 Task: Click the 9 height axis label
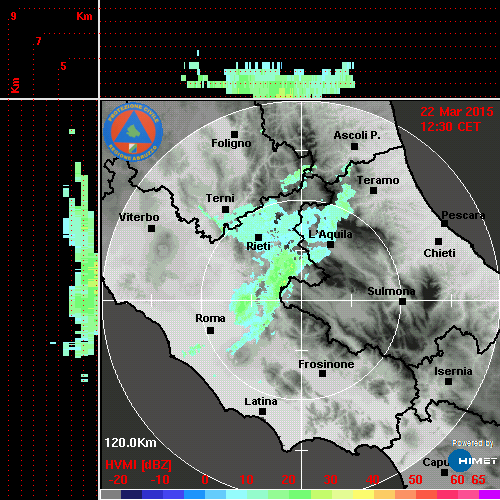click(13, 16)
